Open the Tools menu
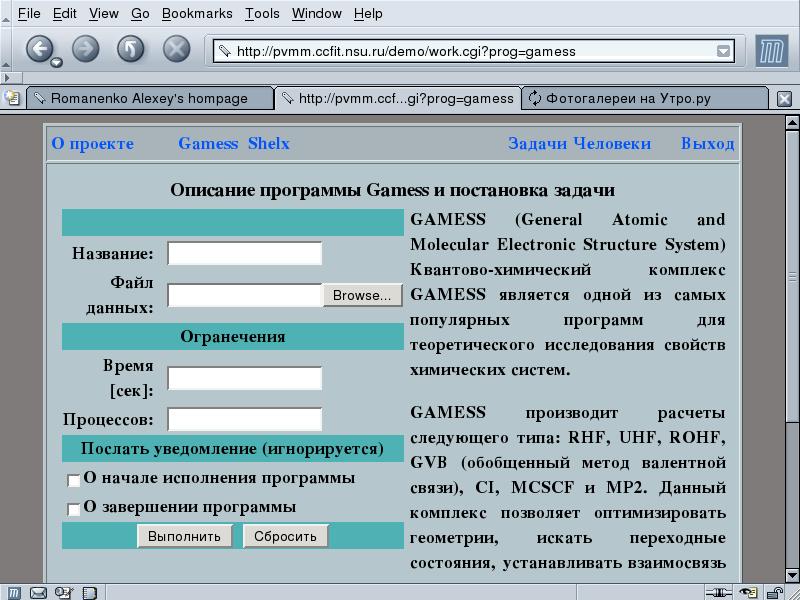Image resolution: width=800 pixels, height=600 pixels. click(x=262, y=14)
